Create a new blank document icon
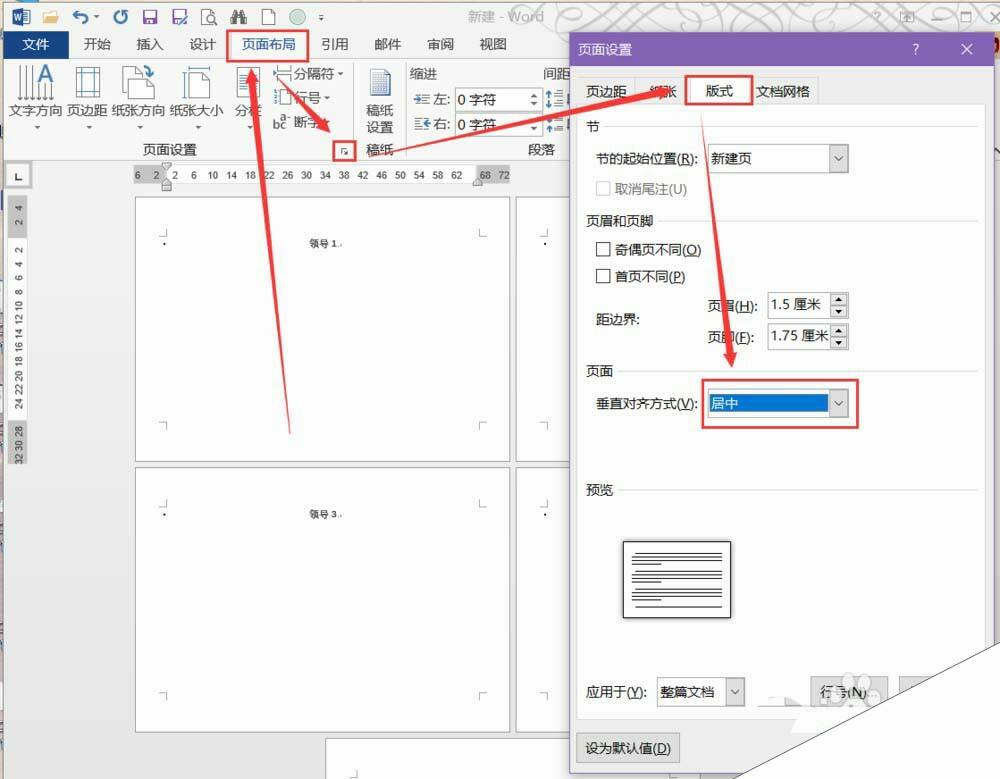1000x779 pixels. [268, 17]
